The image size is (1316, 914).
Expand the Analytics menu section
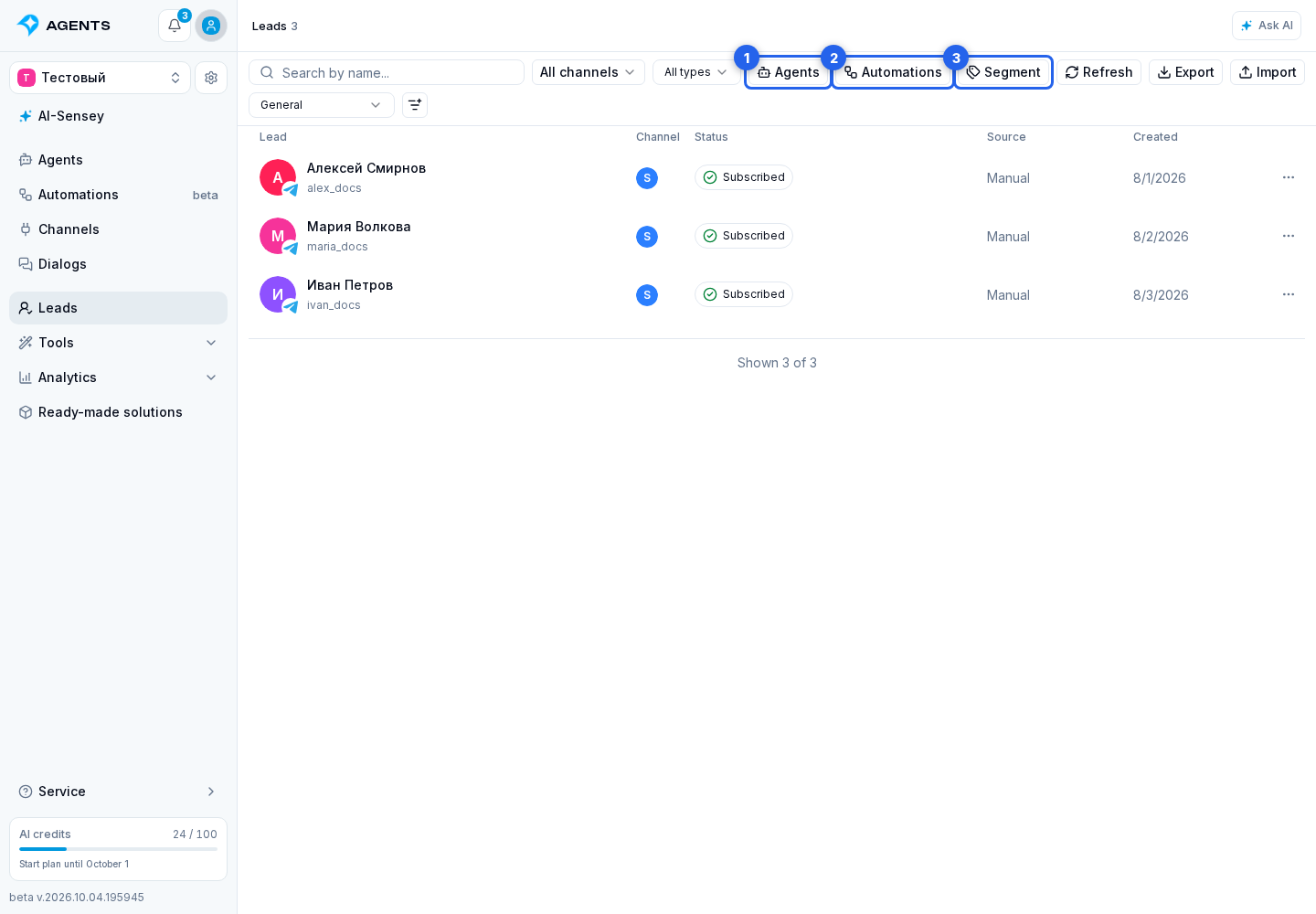tap(118, 377)
